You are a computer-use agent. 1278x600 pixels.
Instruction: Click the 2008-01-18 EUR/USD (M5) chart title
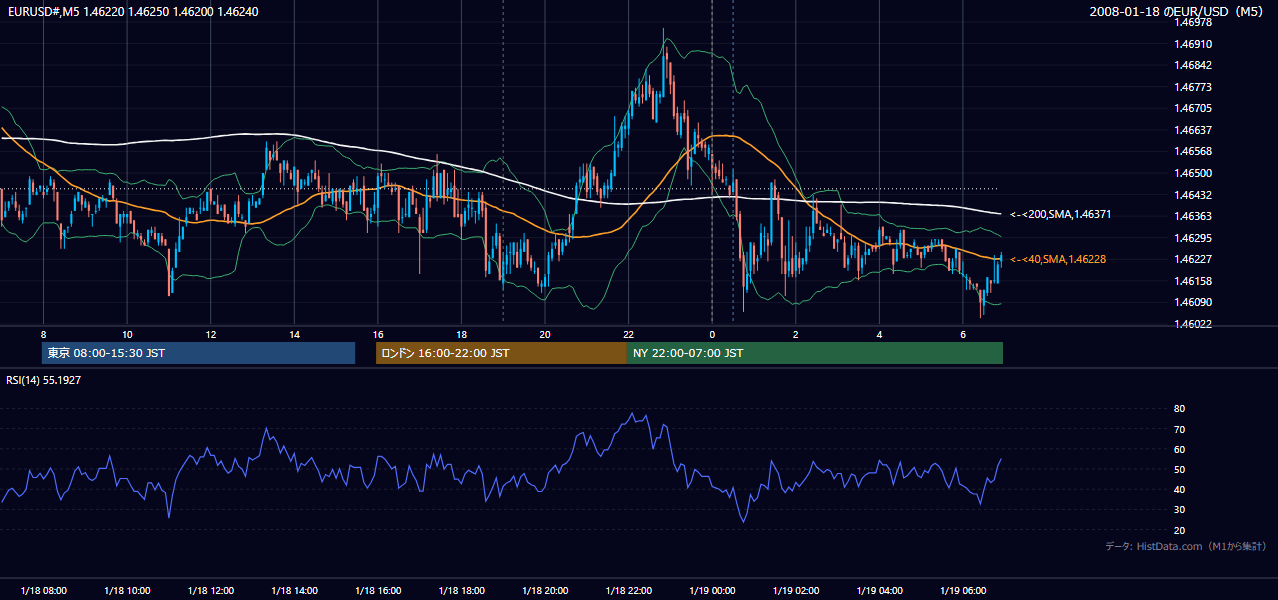[1177, 11]
